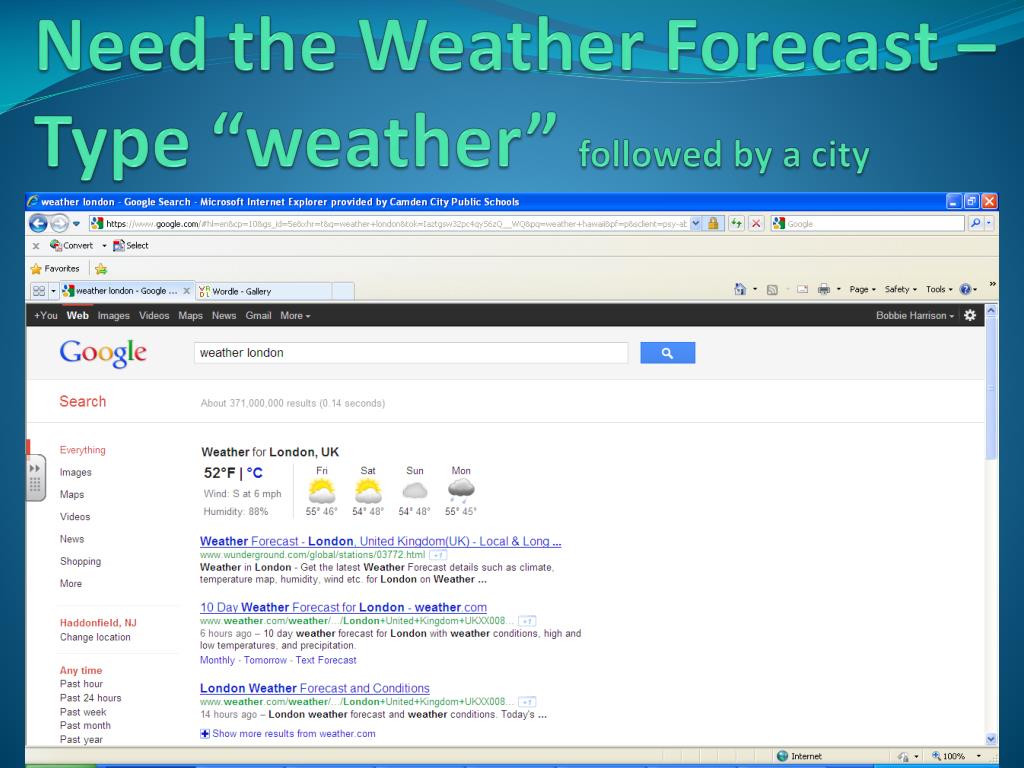This screenshot has width=1024, height=768.
Task: Click the Convert toolbar button
Action: coord(72,246)
